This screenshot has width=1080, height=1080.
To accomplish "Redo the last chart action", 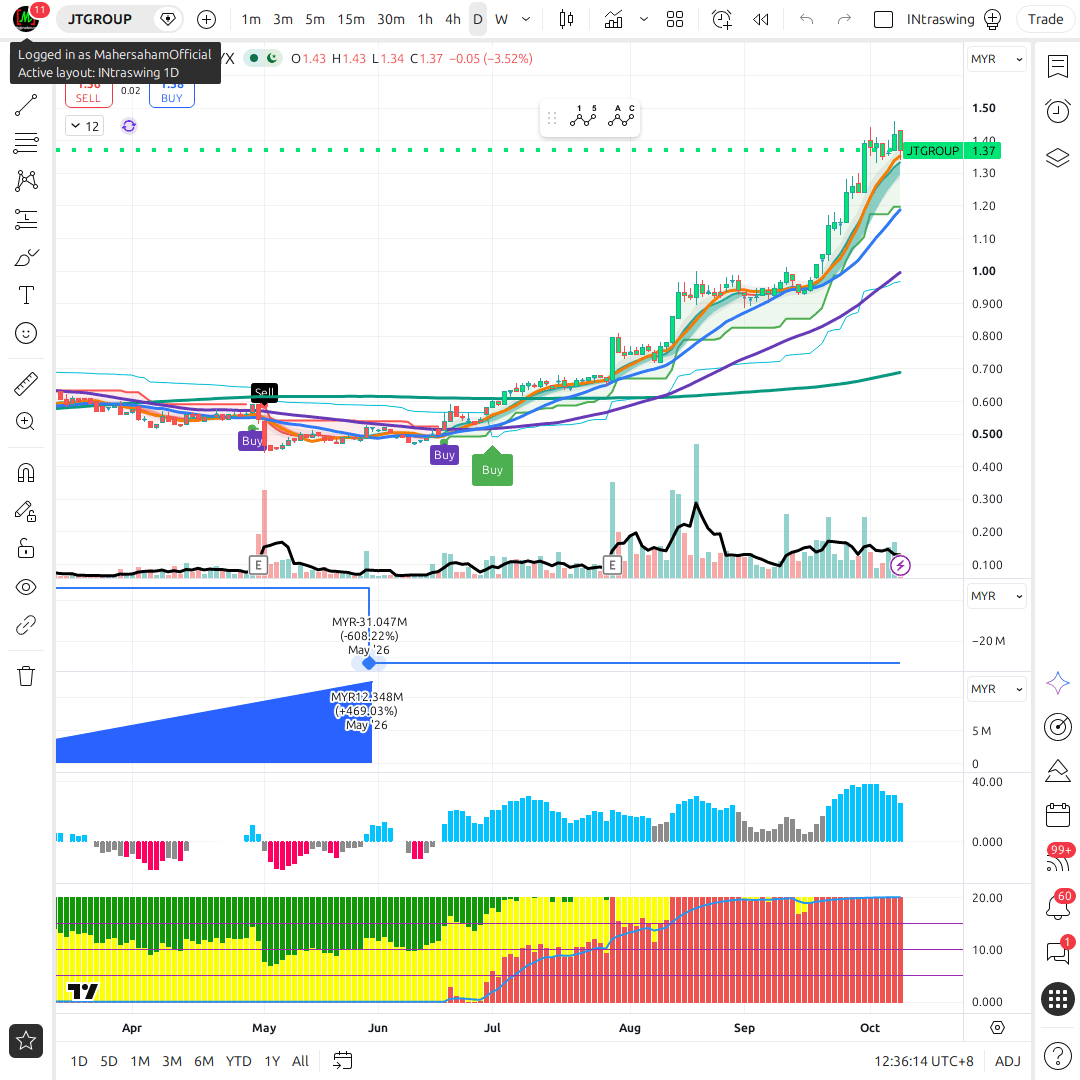I will [844, 19].
